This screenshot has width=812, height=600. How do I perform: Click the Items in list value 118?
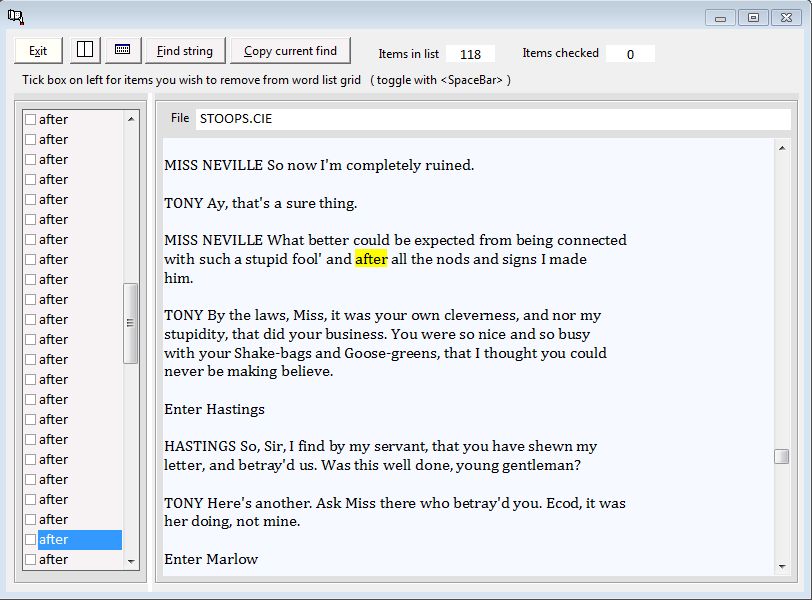click(470, 54)
